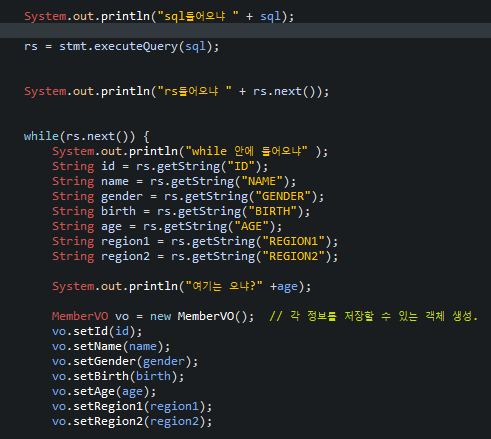This screenshot has width=491, height=439.
Task: Click the String birth declaration line
Action: [x=181, y=211]
